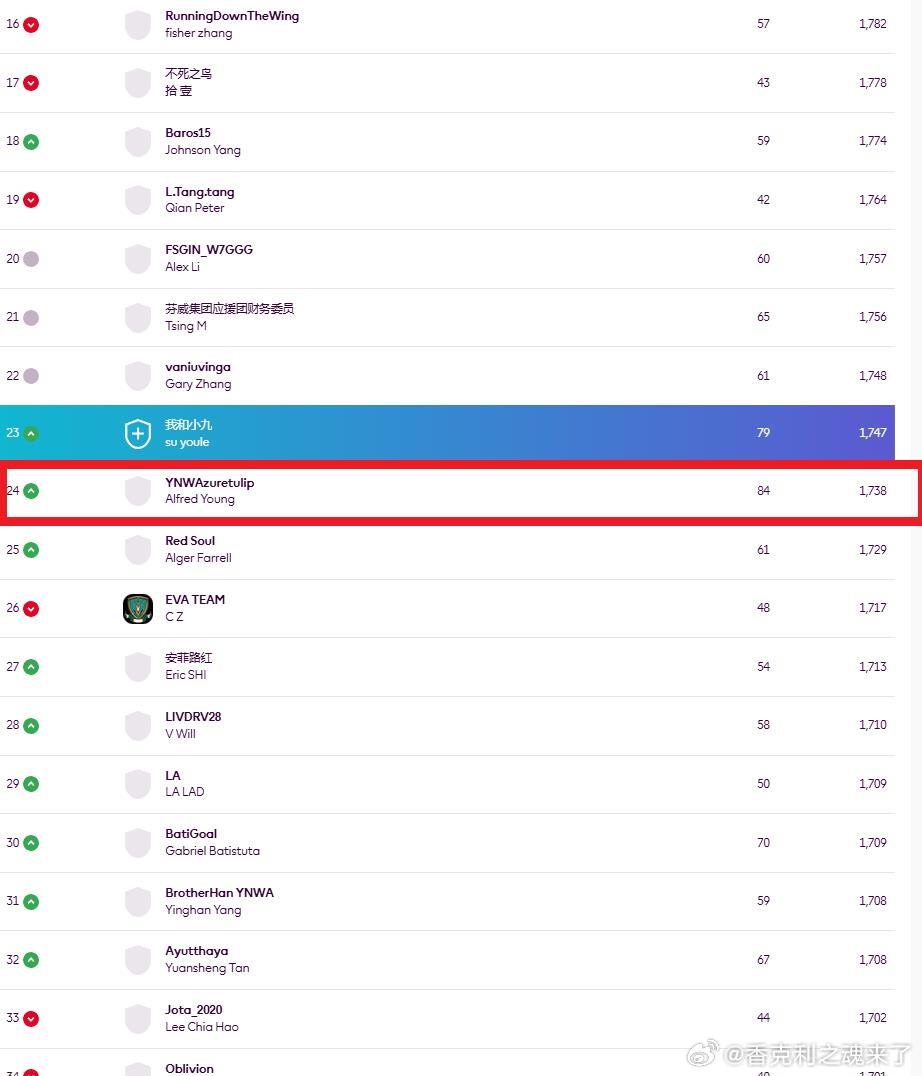This screenshot has height=1076, width=922.
Task: Open the Baros15 team page
Action: point(188,132)
